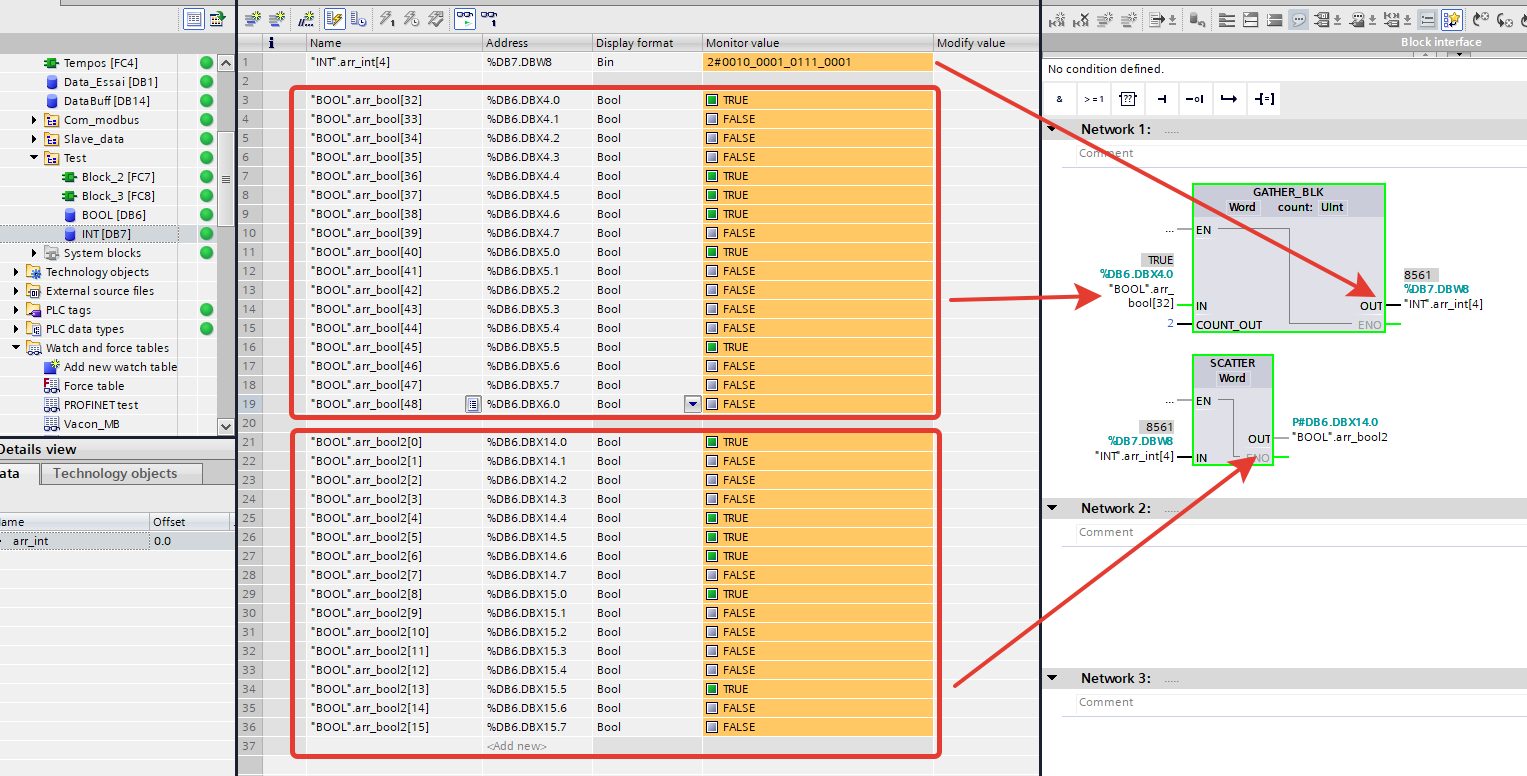Insert the empty box (??) instruction
This screenshot has width=1527, height=776.
click(1128, 99)
